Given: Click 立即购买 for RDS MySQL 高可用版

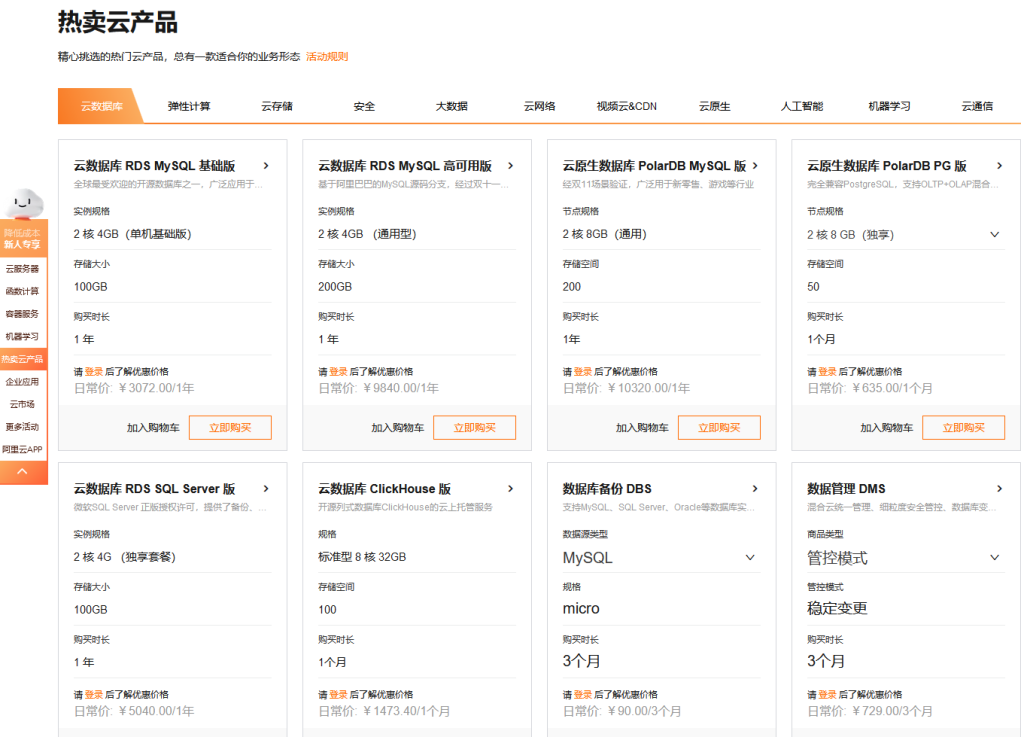Looking at the screenshot, I should pyautogui.click(x=475, y=428).
